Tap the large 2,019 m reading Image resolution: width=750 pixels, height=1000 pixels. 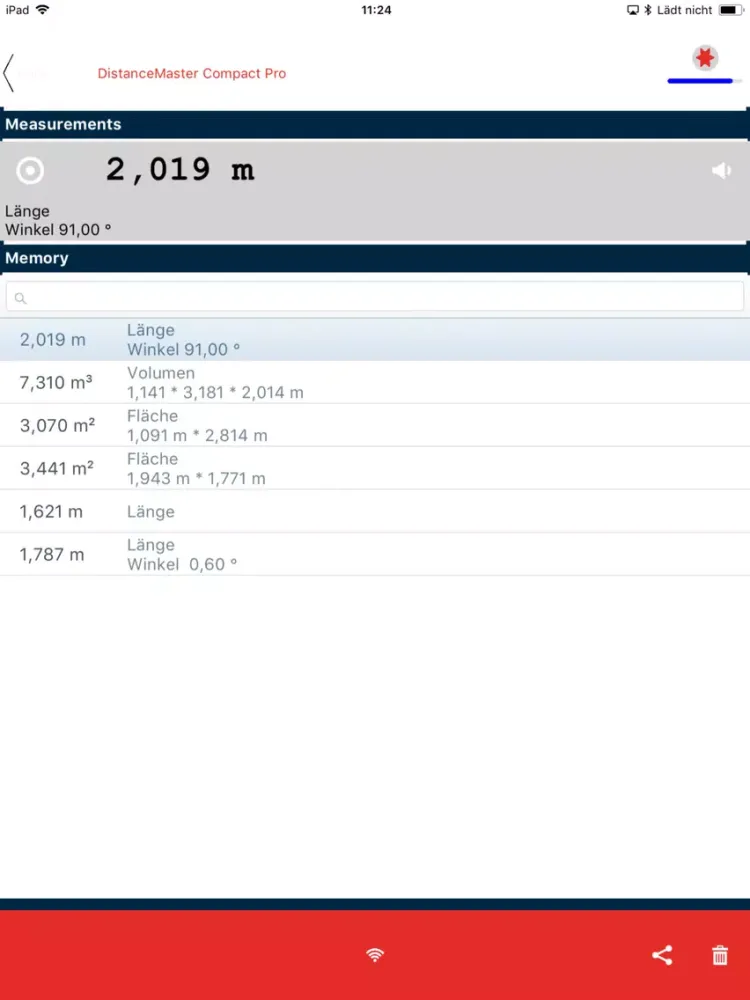coord(180,170)
